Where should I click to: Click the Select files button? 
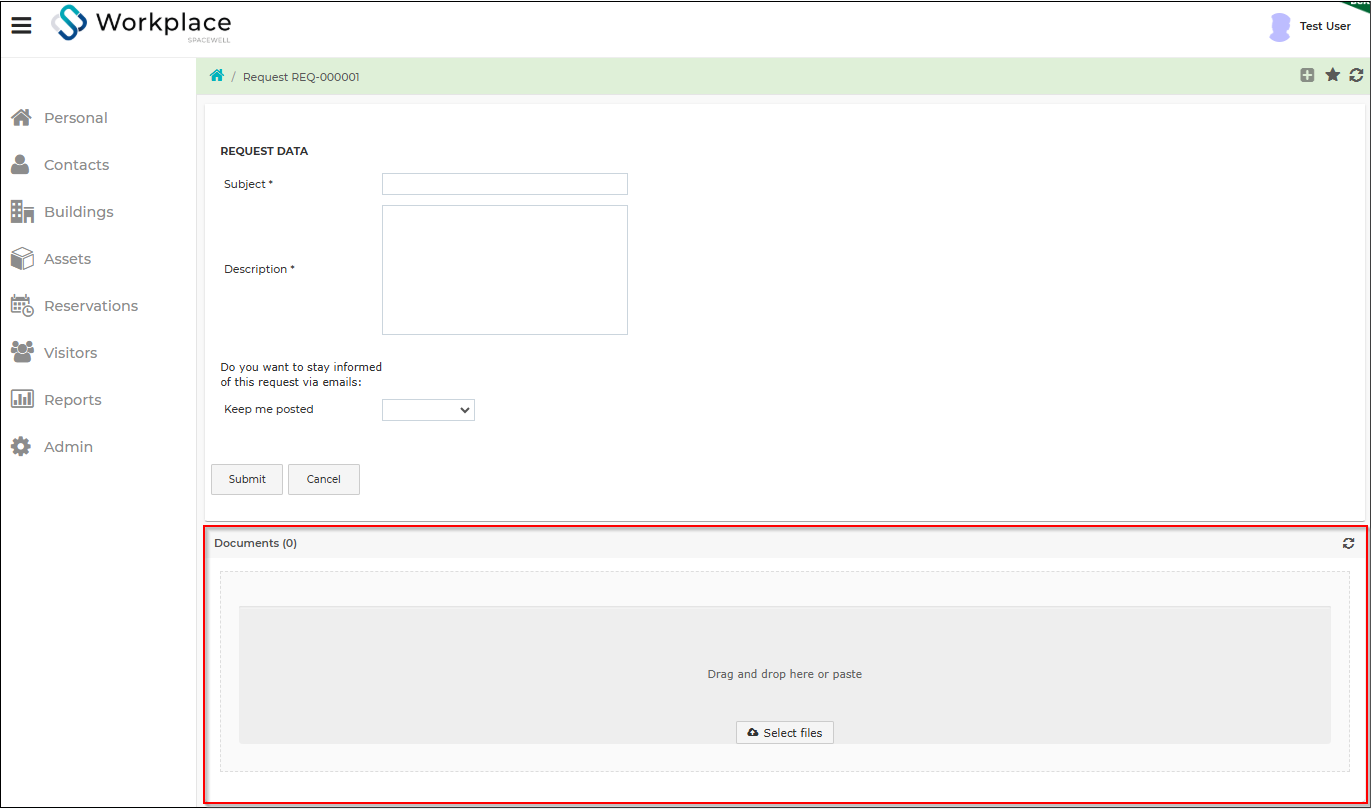click(x=785, y=733)
